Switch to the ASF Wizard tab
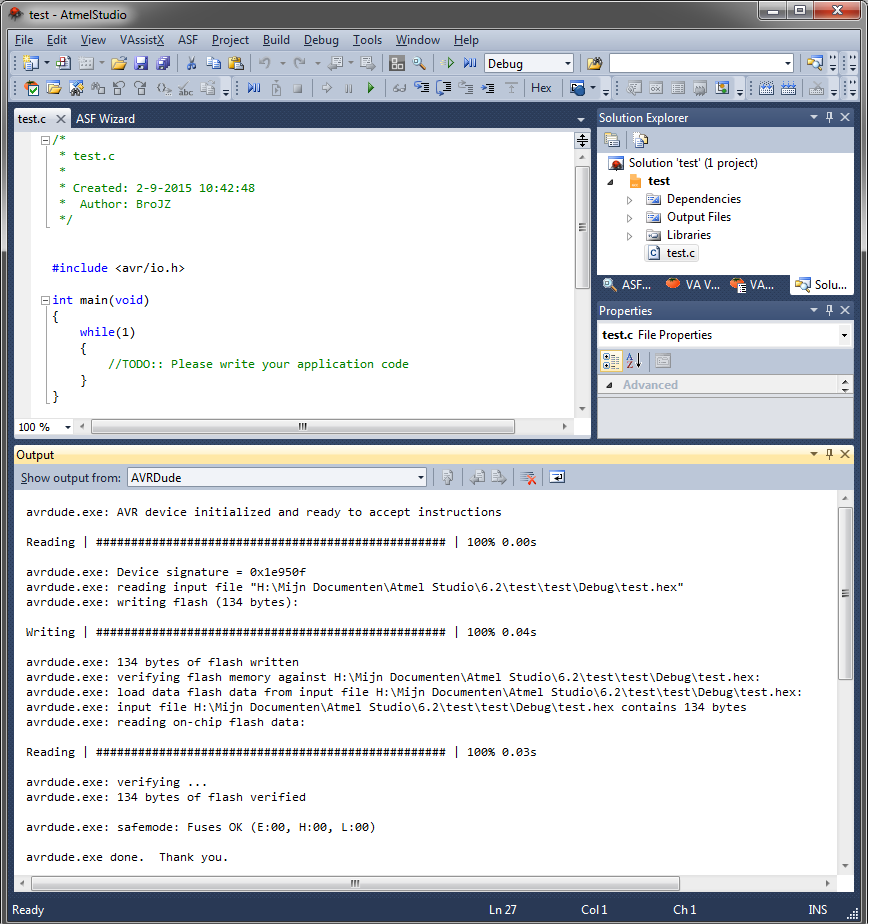 coord(106,119)
